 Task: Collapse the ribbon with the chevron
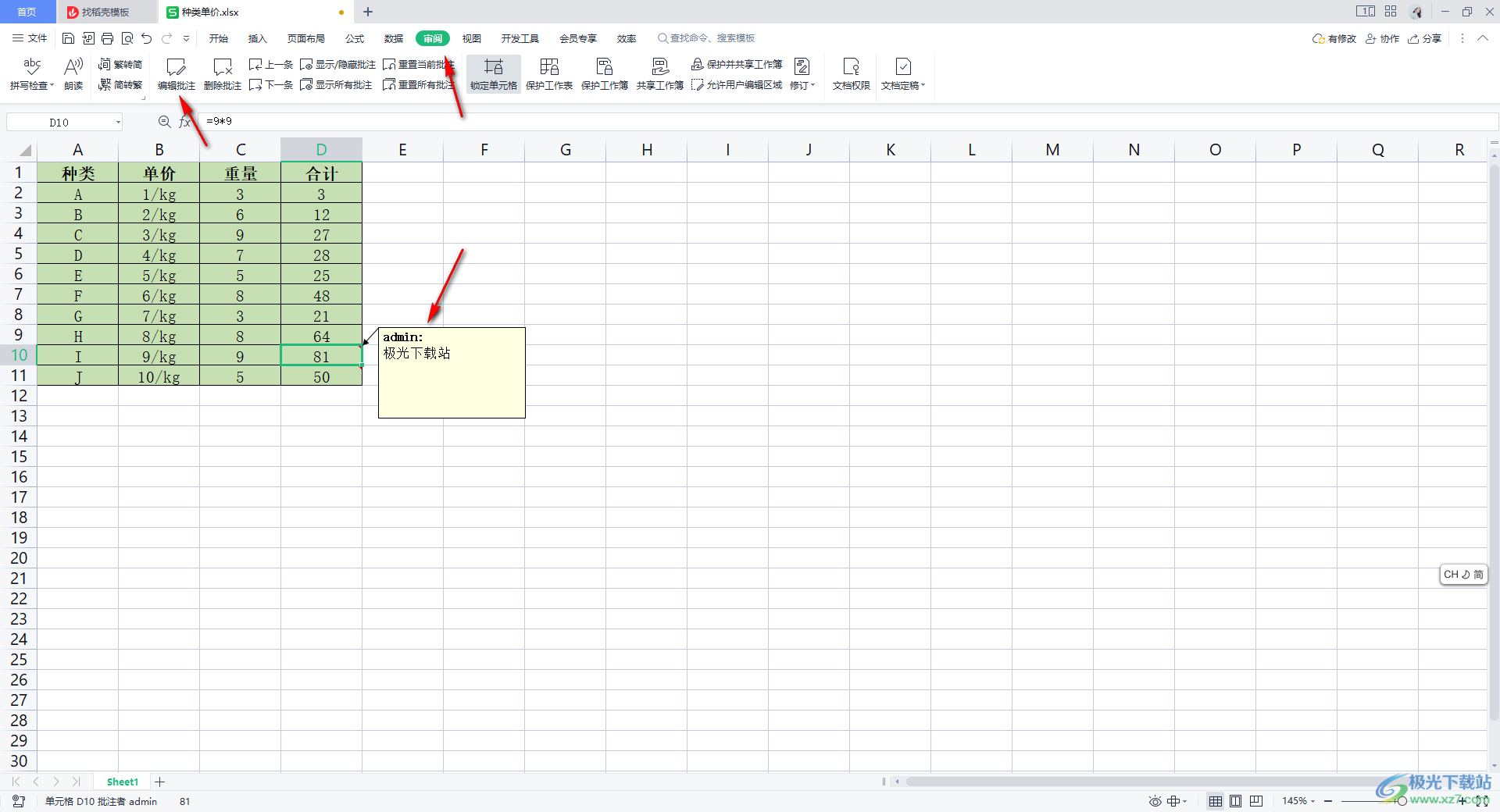(1483, 38)
